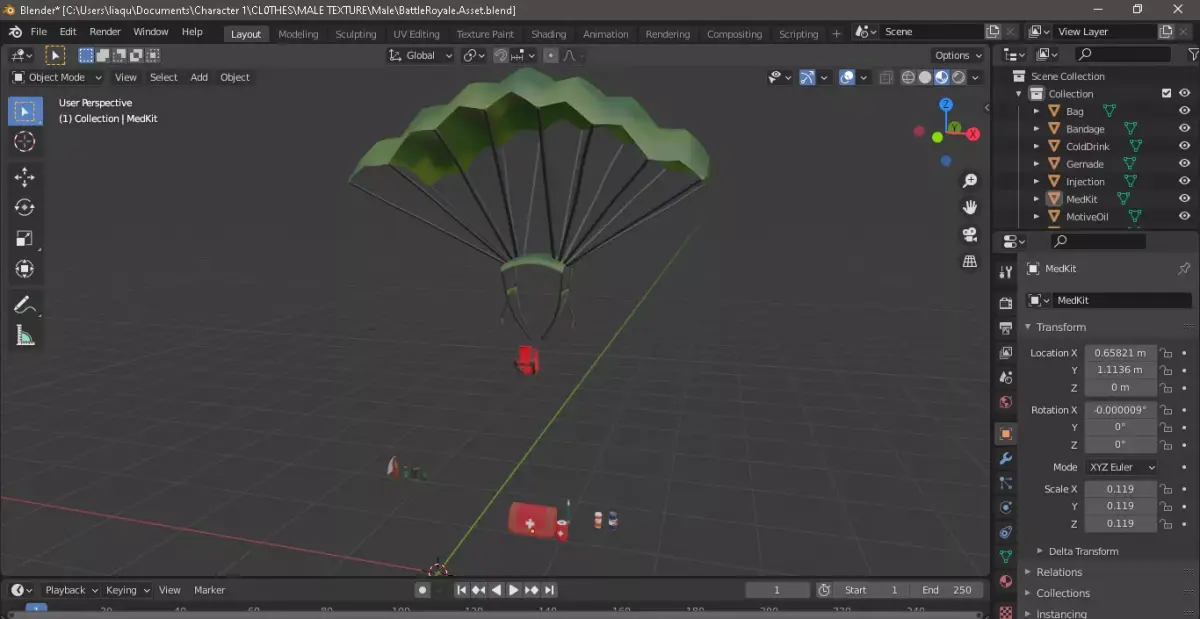Viewport: 1200px width, 619px height.
Task: Select the Annotate tool
Action: [x=25, y=305]
